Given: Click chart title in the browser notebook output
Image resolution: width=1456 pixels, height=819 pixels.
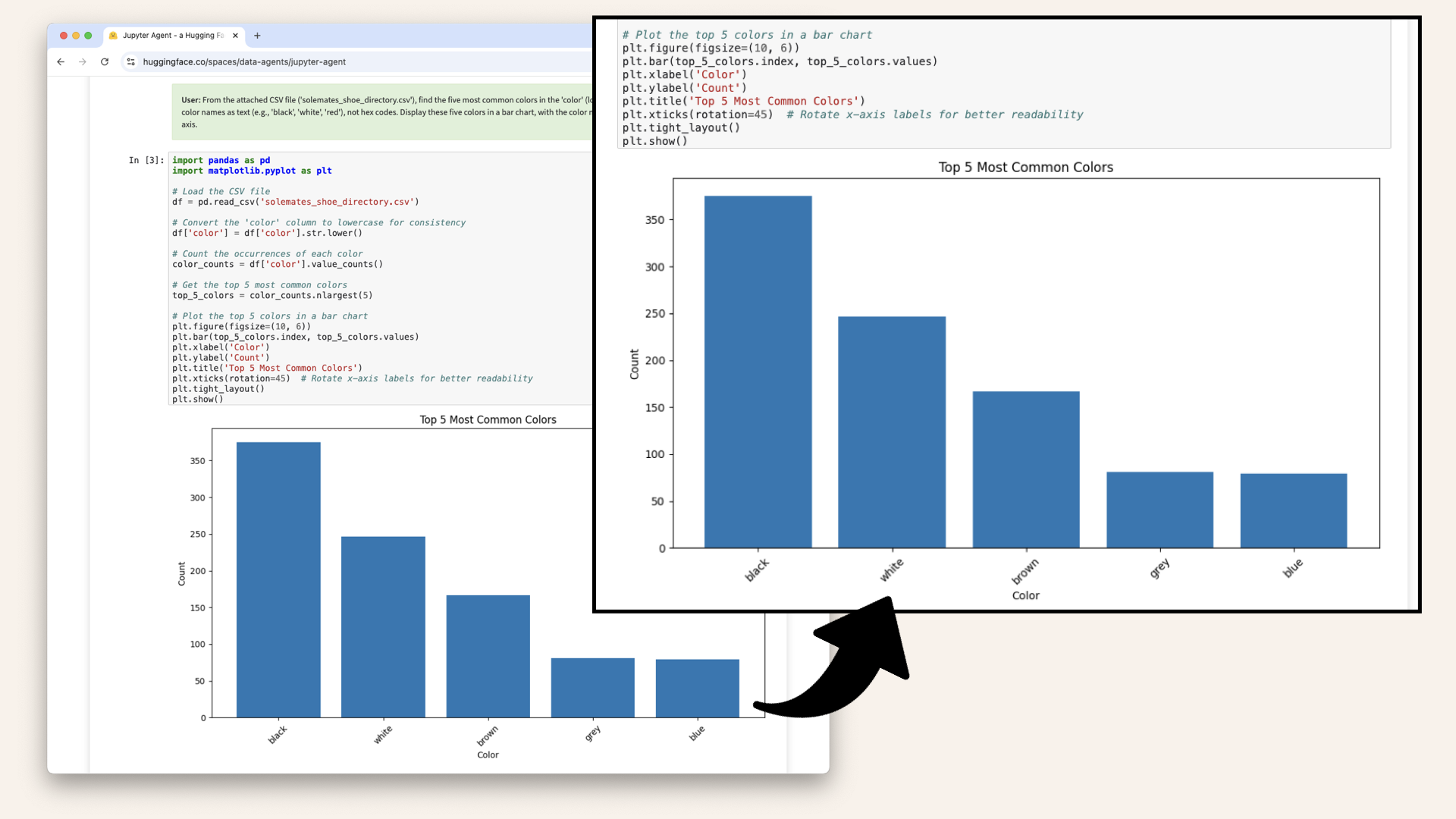Looking at the screenshot, I should click(488, 419).
